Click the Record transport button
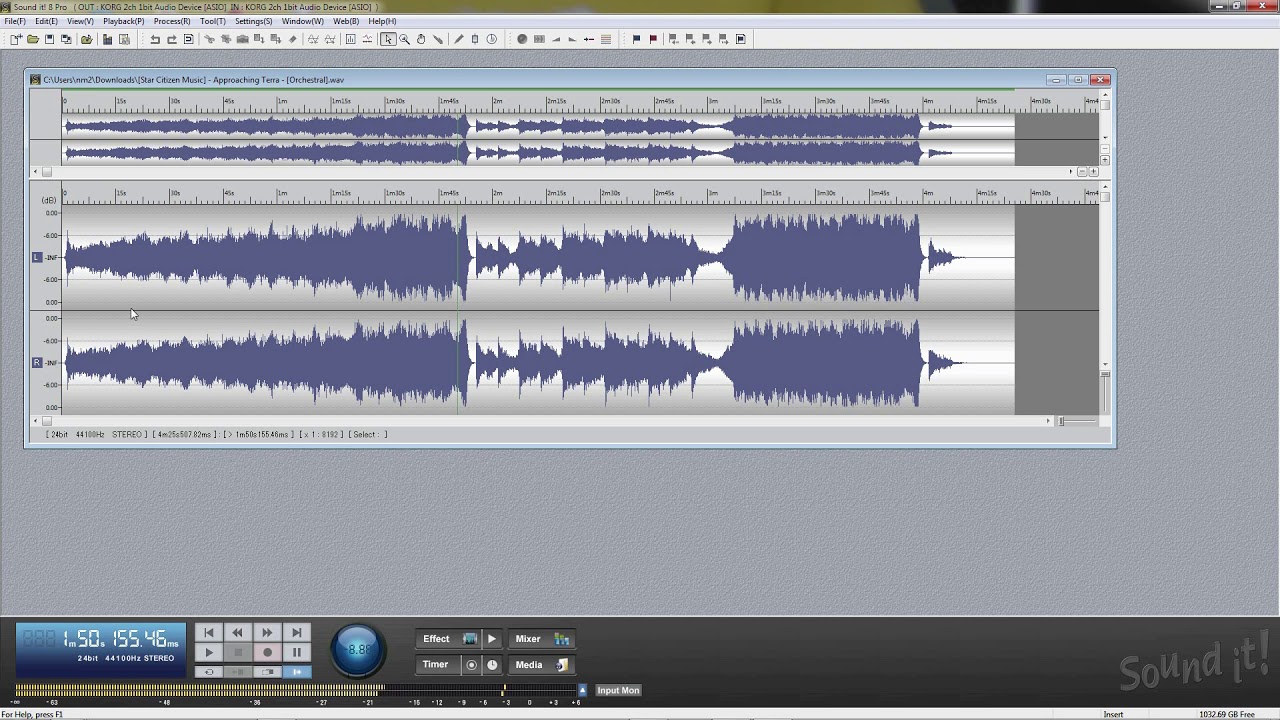 pos(267,653)
